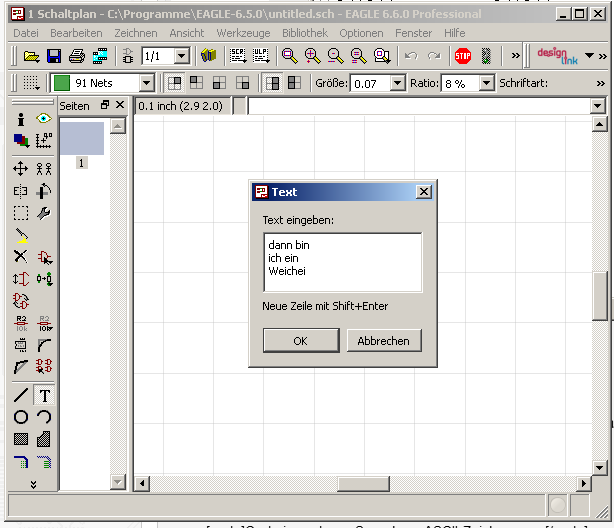Open the CAM processor icon
Viewport: 614px width, 528px height.
100,56
